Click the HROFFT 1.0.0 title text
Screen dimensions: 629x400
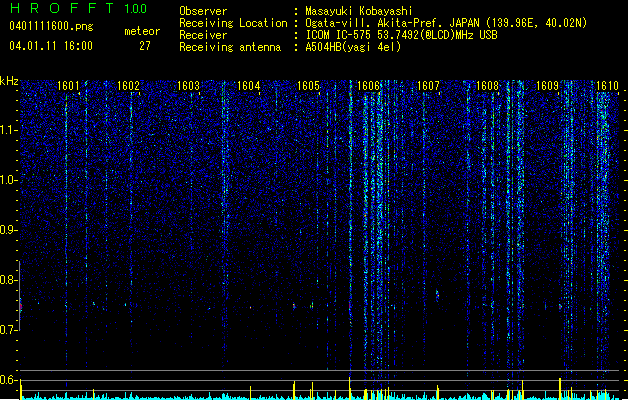tap(78, 8)
